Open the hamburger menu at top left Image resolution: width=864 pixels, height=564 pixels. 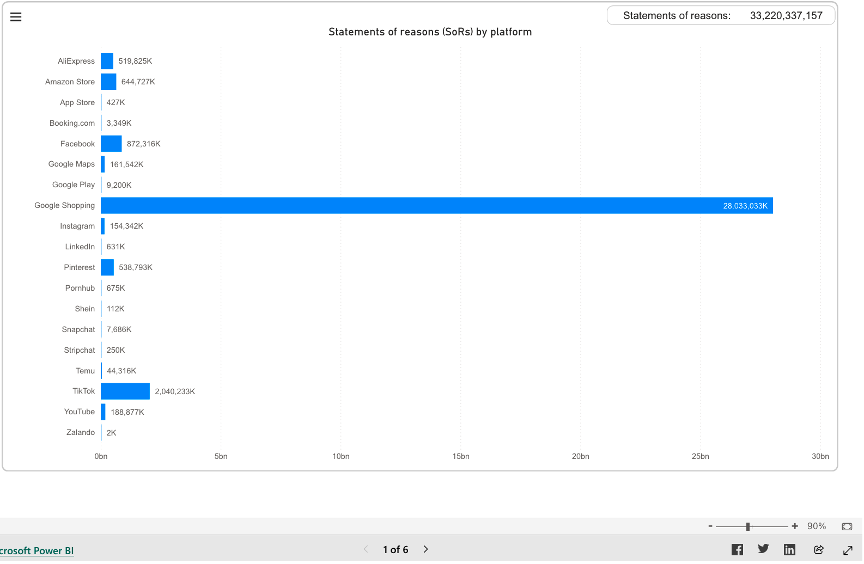[15, 16]
